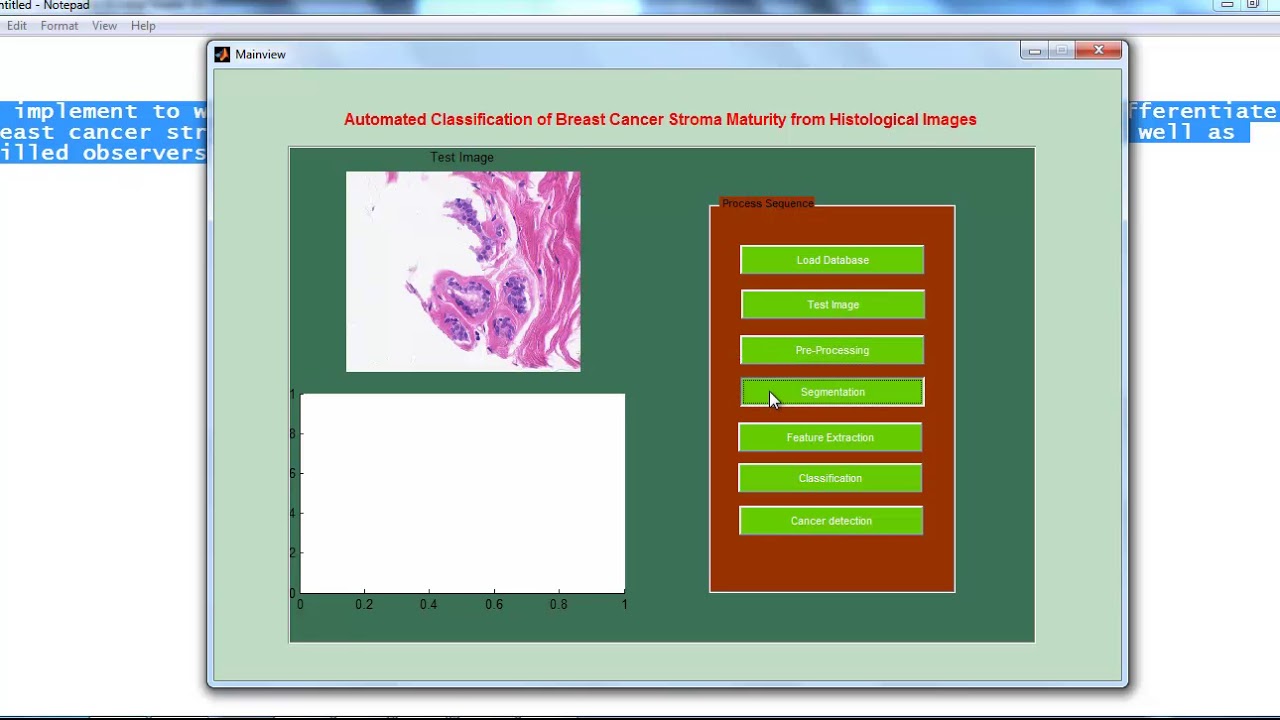Click the empty white plot axes
Viewport: 1280px width, 720px height.
[x=463, y=493]
